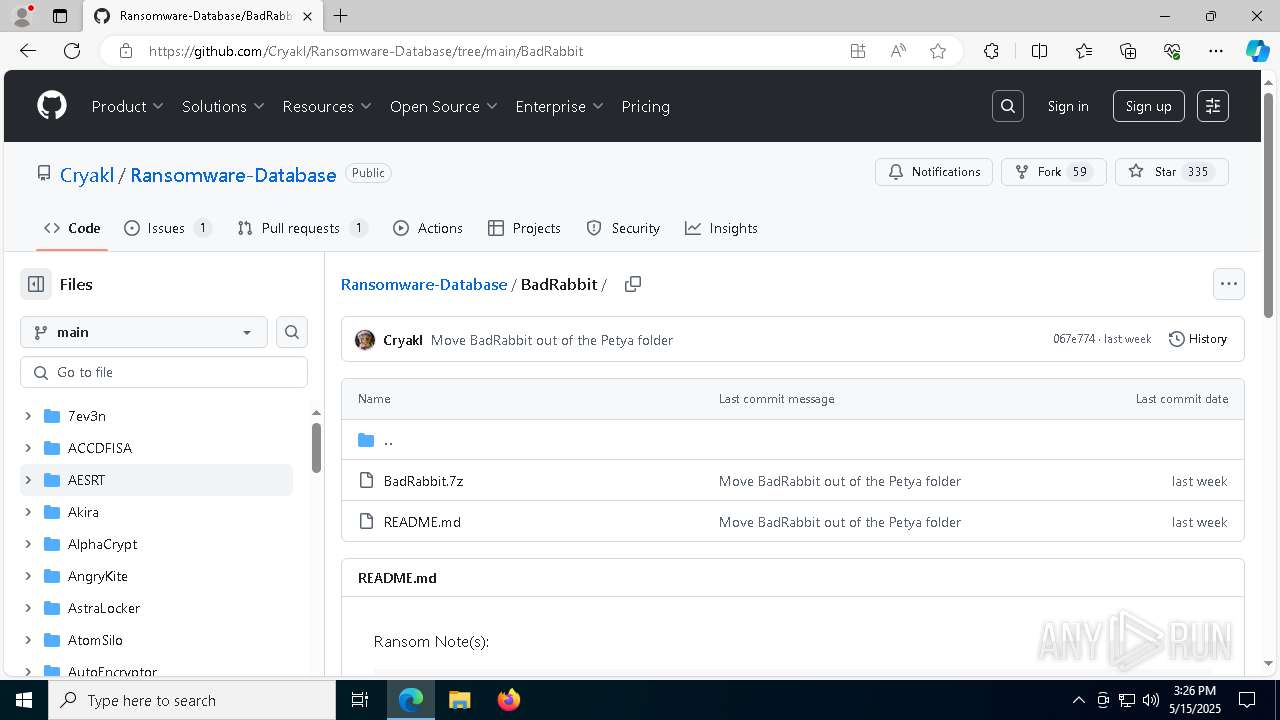Expand the 7ev3n folder in the tree

pyautogui.click(x=28, y=416)
